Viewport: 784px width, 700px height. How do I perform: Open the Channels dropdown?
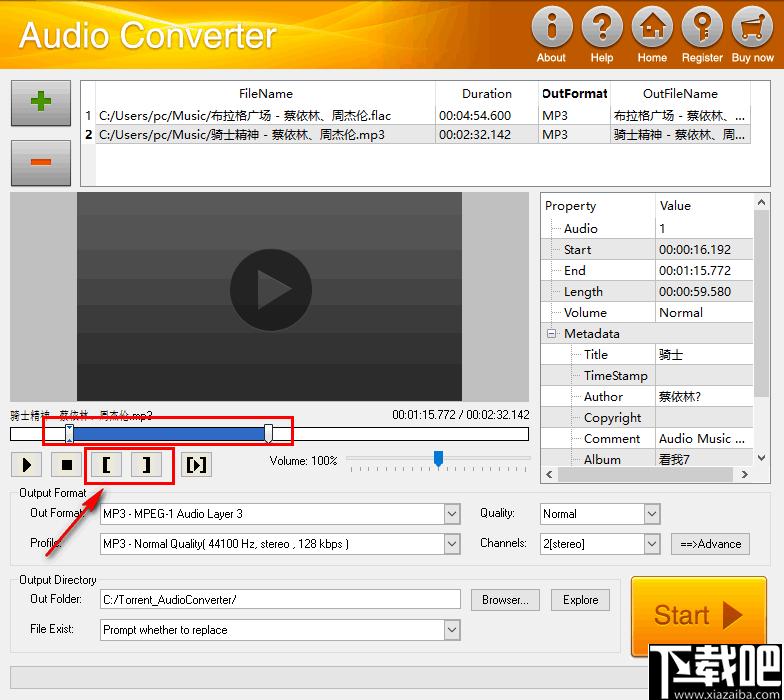pyautogui.click(x=652, y=544)
